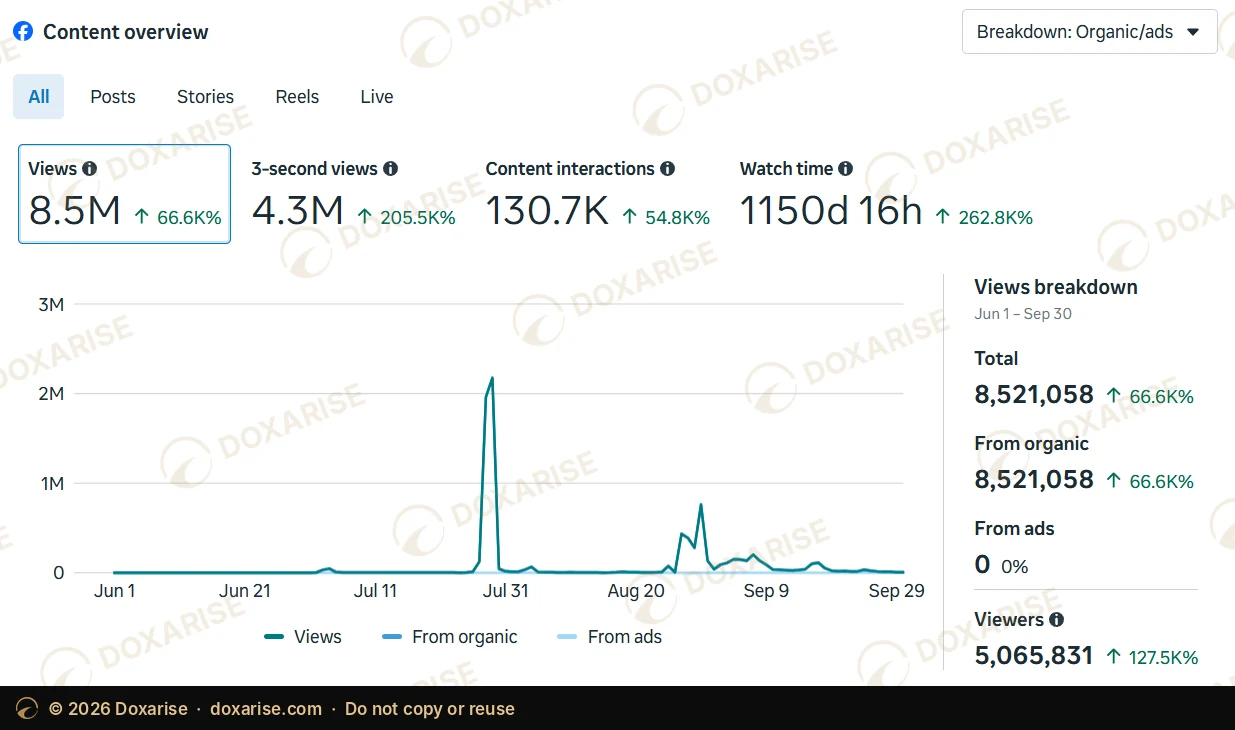1235x730 pixels.
Task: Click the 205.5K% 3-second views change
Action: [406, 217]
